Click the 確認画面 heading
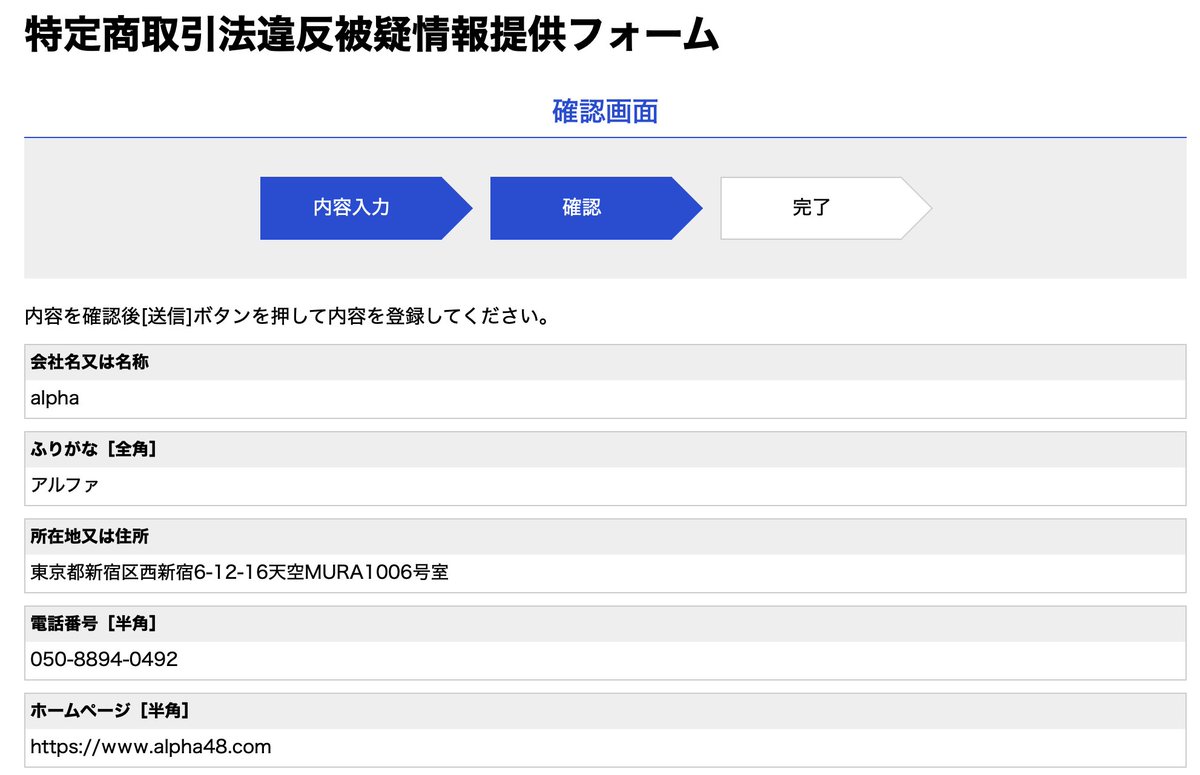Image resolution: width=1200 pixels, height=775 pixels. [605, 111]
